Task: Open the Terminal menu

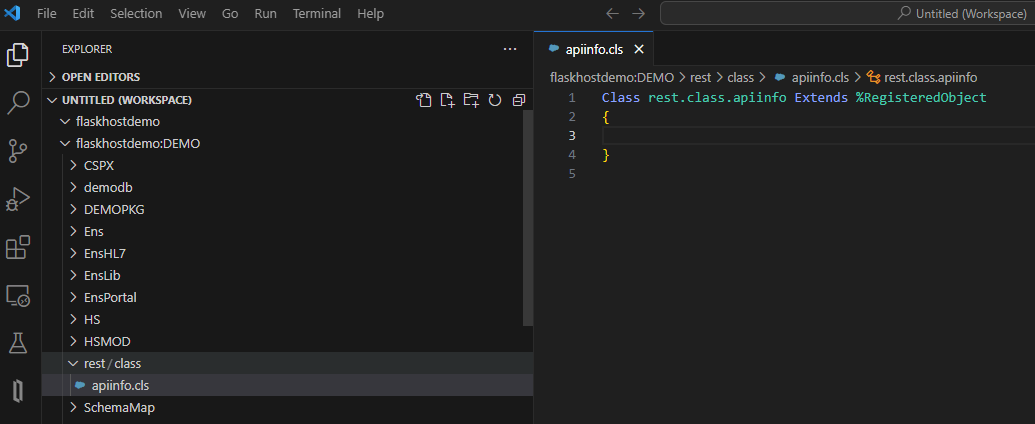Action: 316,14
